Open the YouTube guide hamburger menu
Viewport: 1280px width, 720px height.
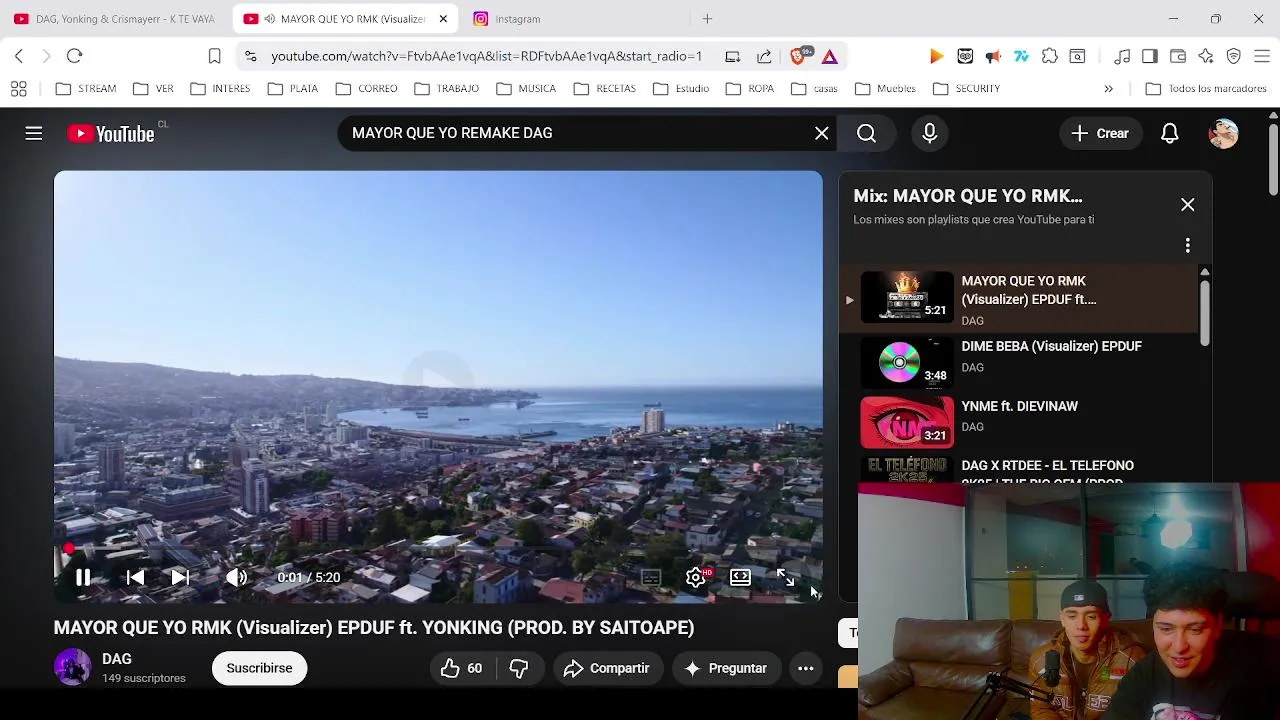tap(34, 133)
